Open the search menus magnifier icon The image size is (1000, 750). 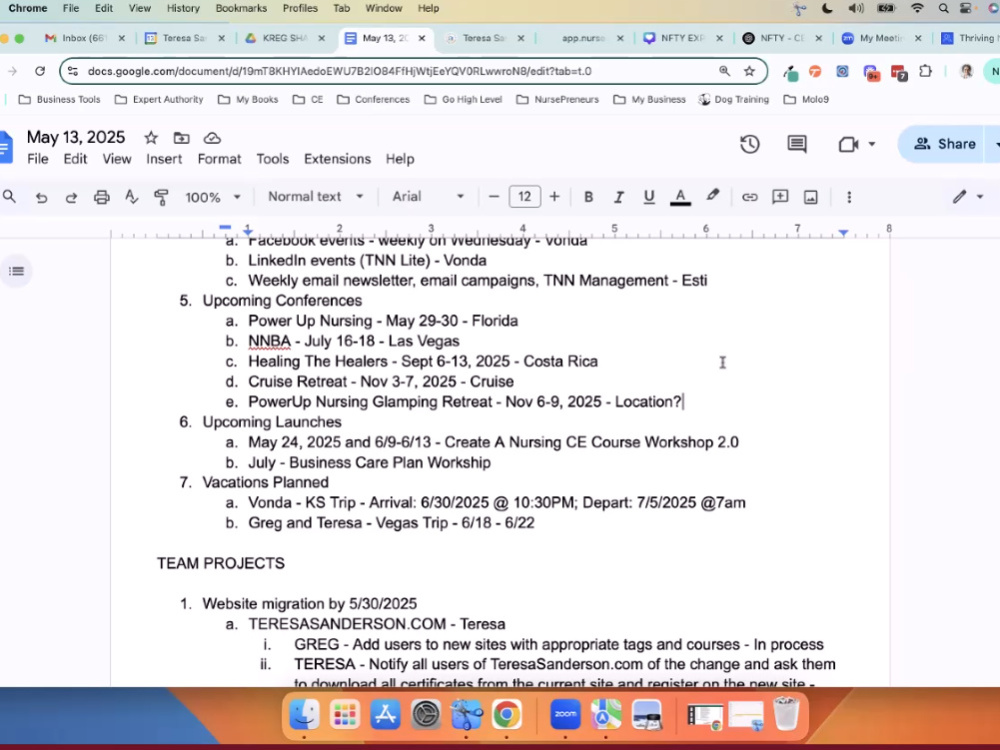click(x=10, y=197)
